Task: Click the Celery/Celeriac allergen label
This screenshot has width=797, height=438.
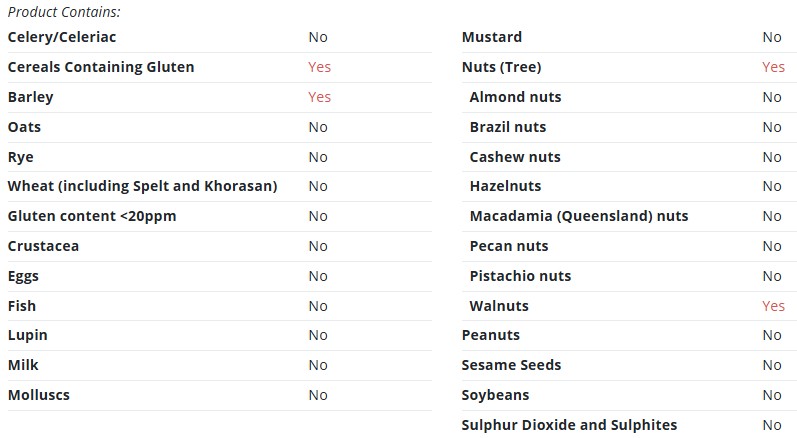Action: click(62, 37)
